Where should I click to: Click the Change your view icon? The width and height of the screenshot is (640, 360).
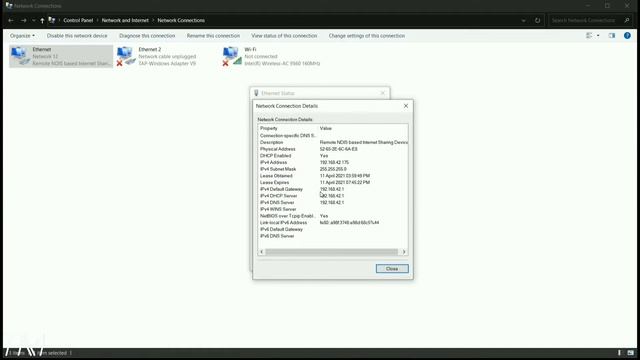[589, 36]
